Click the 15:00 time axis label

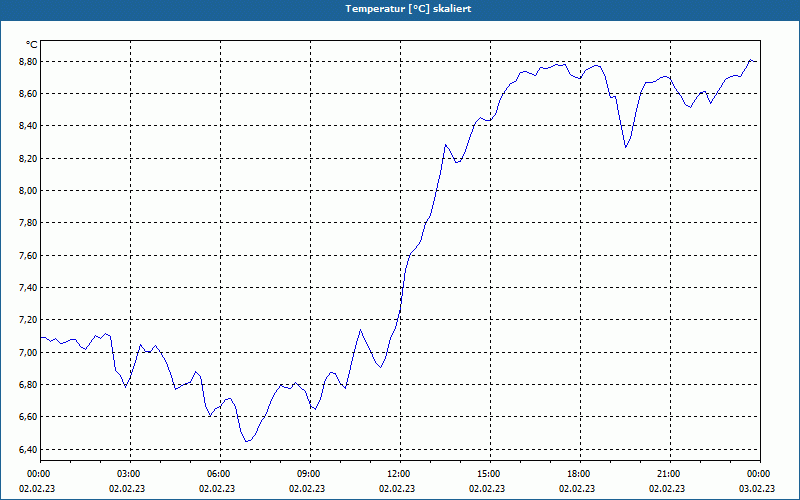[x=487, y=474]
